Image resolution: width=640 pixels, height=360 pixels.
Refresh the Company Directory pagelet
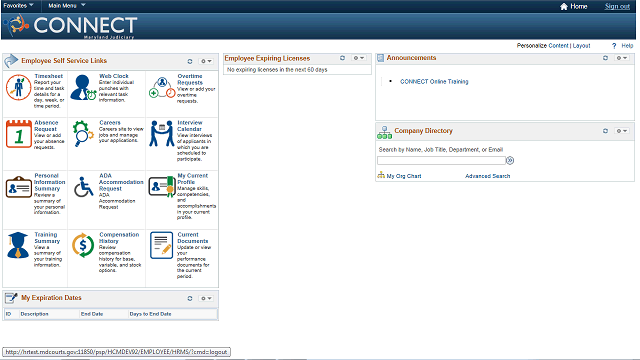605,131
